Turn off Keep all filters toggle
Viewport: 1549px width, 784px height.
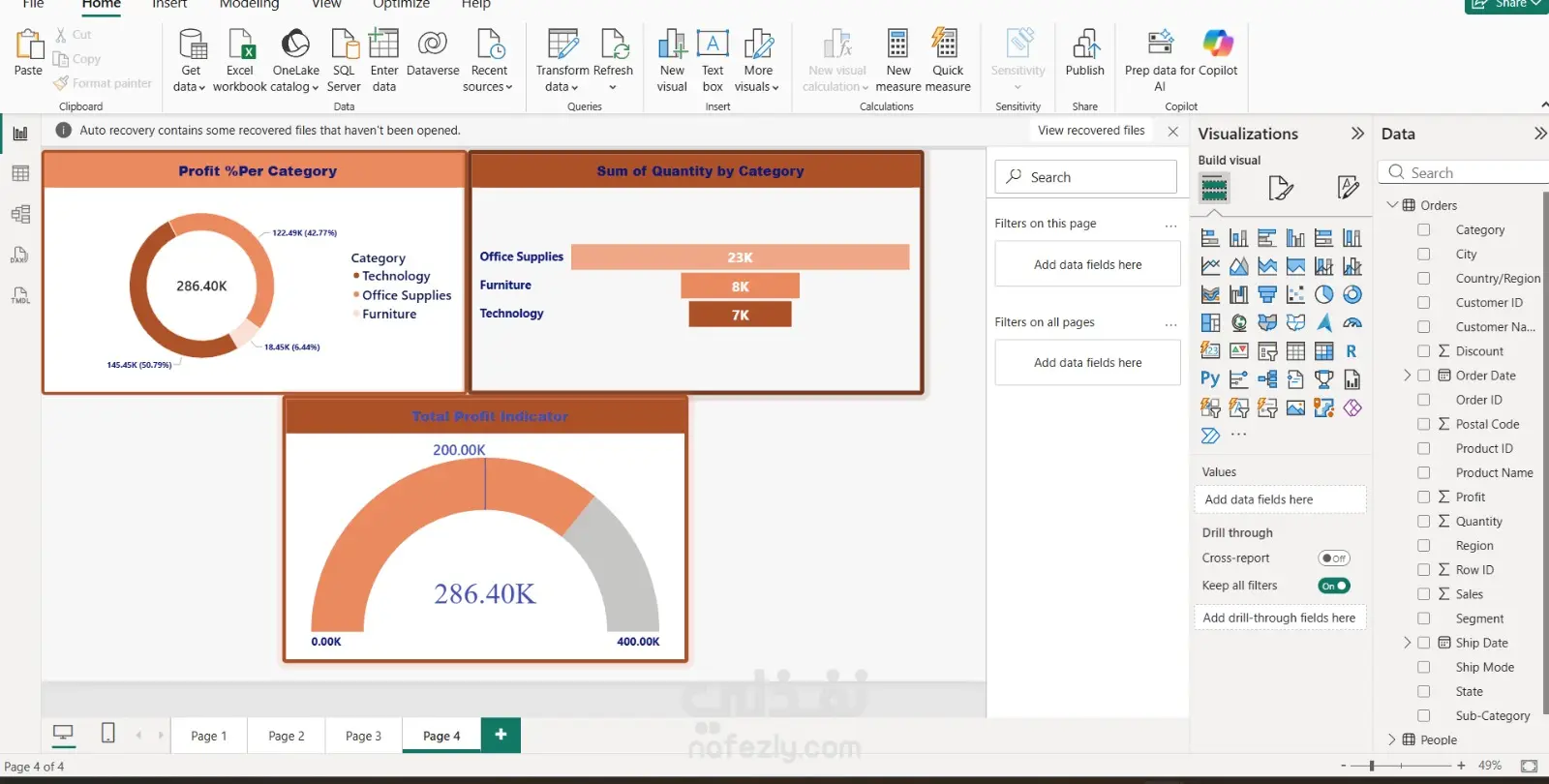pyautogui.click(x=1334, y=586)
